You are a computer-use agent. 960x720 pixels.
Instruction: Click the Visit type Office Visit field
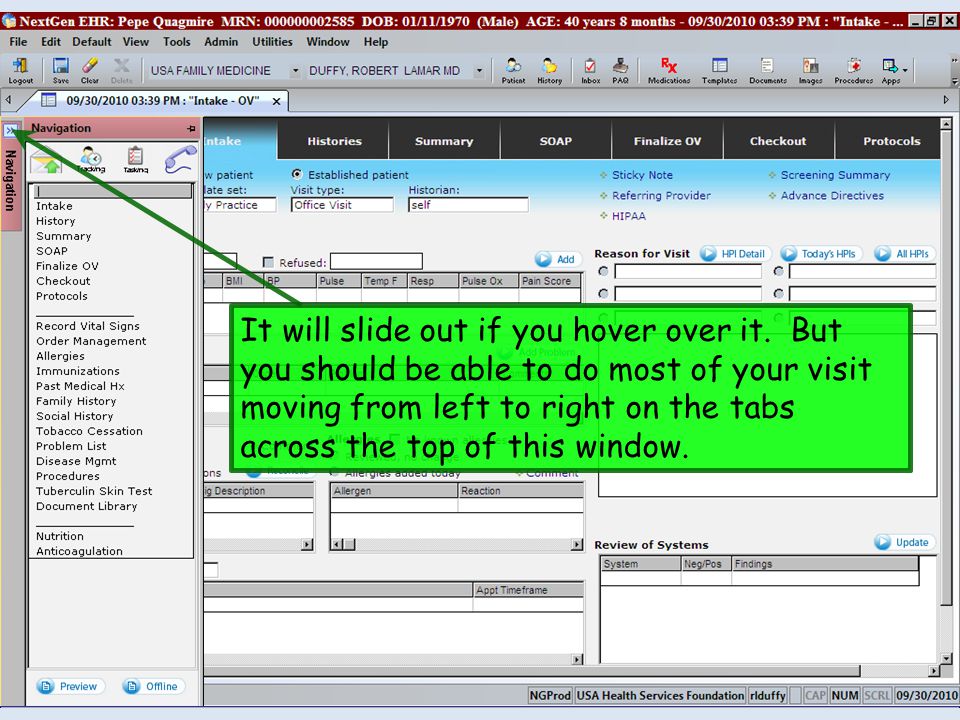tap(342, 205)
